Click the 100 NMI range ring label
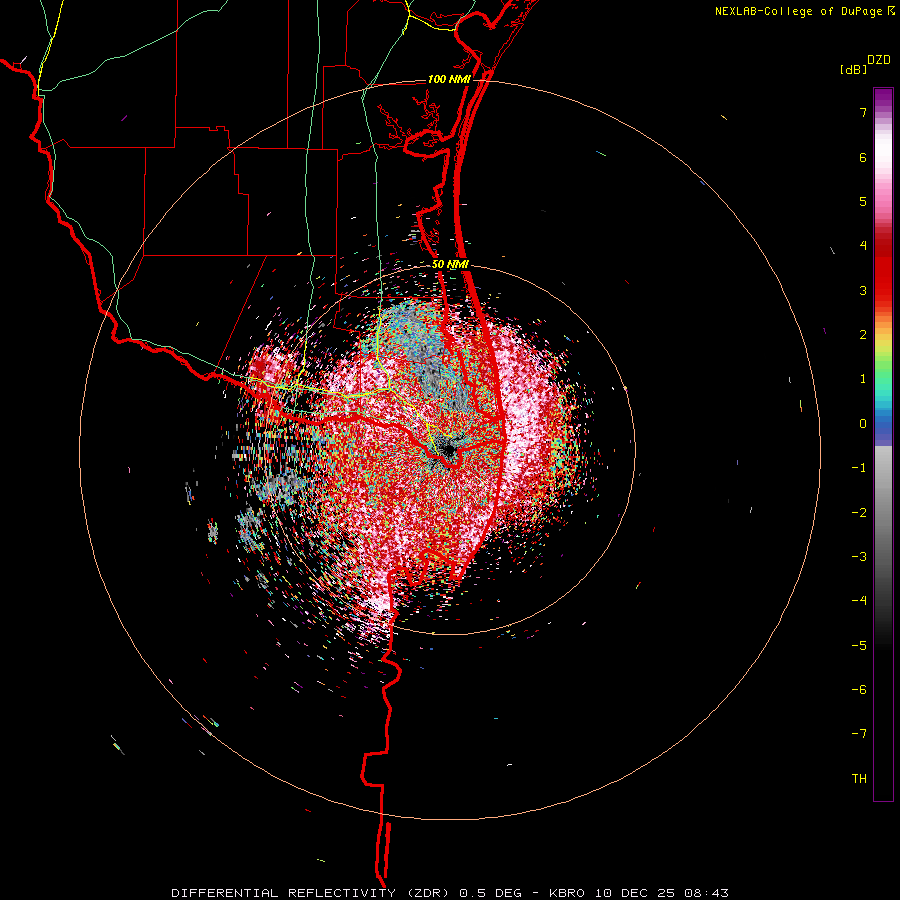900x900 pixels. tap(449, 79)
